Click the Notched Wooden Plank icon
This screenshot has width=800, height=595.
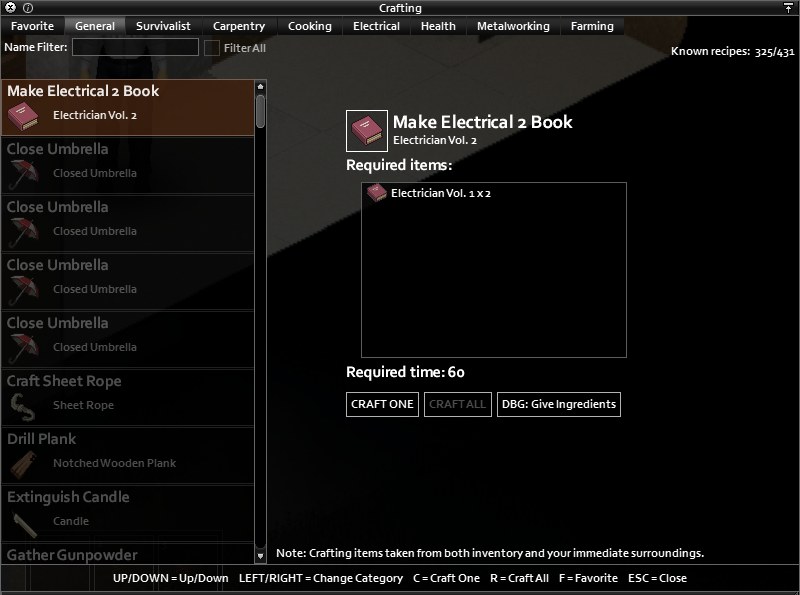23,464
